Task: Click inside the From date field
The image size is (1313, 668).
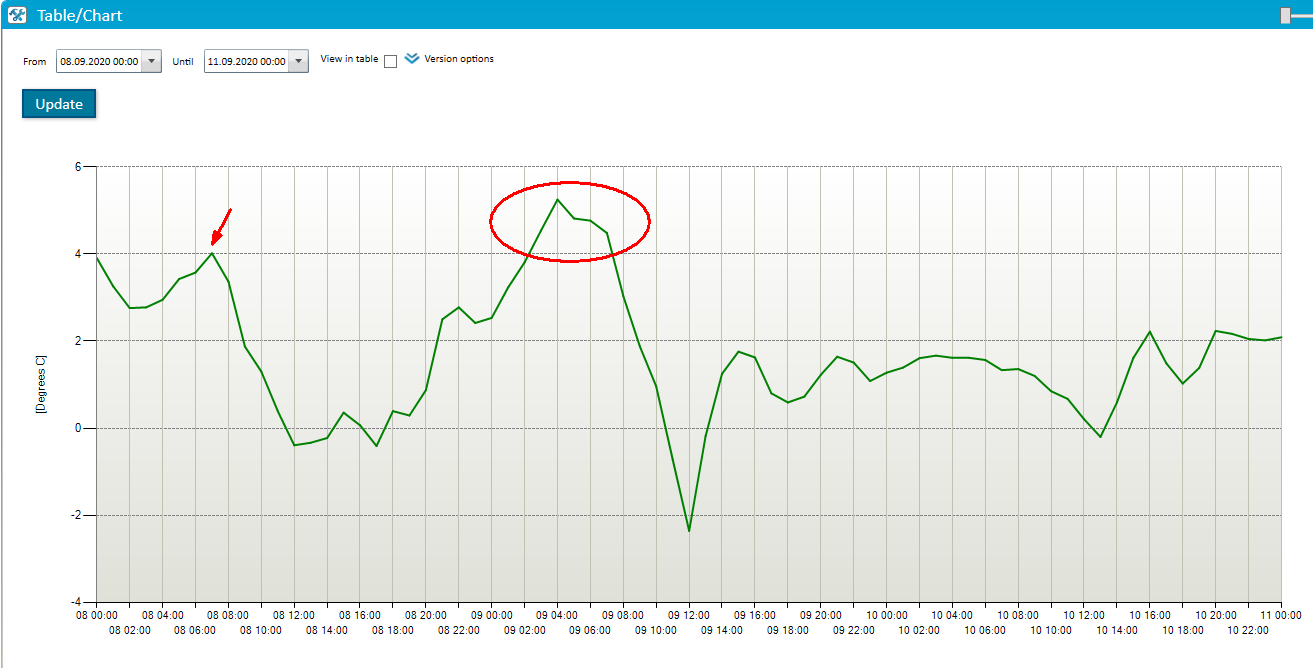Action: (x=99, y=61)
